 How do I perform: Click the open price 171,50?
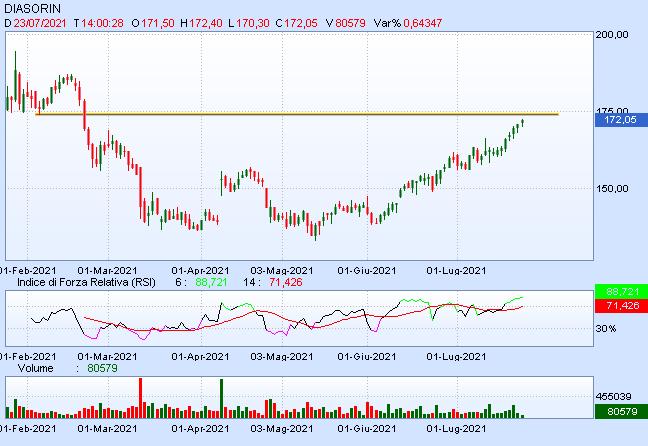tap(157, 23)
